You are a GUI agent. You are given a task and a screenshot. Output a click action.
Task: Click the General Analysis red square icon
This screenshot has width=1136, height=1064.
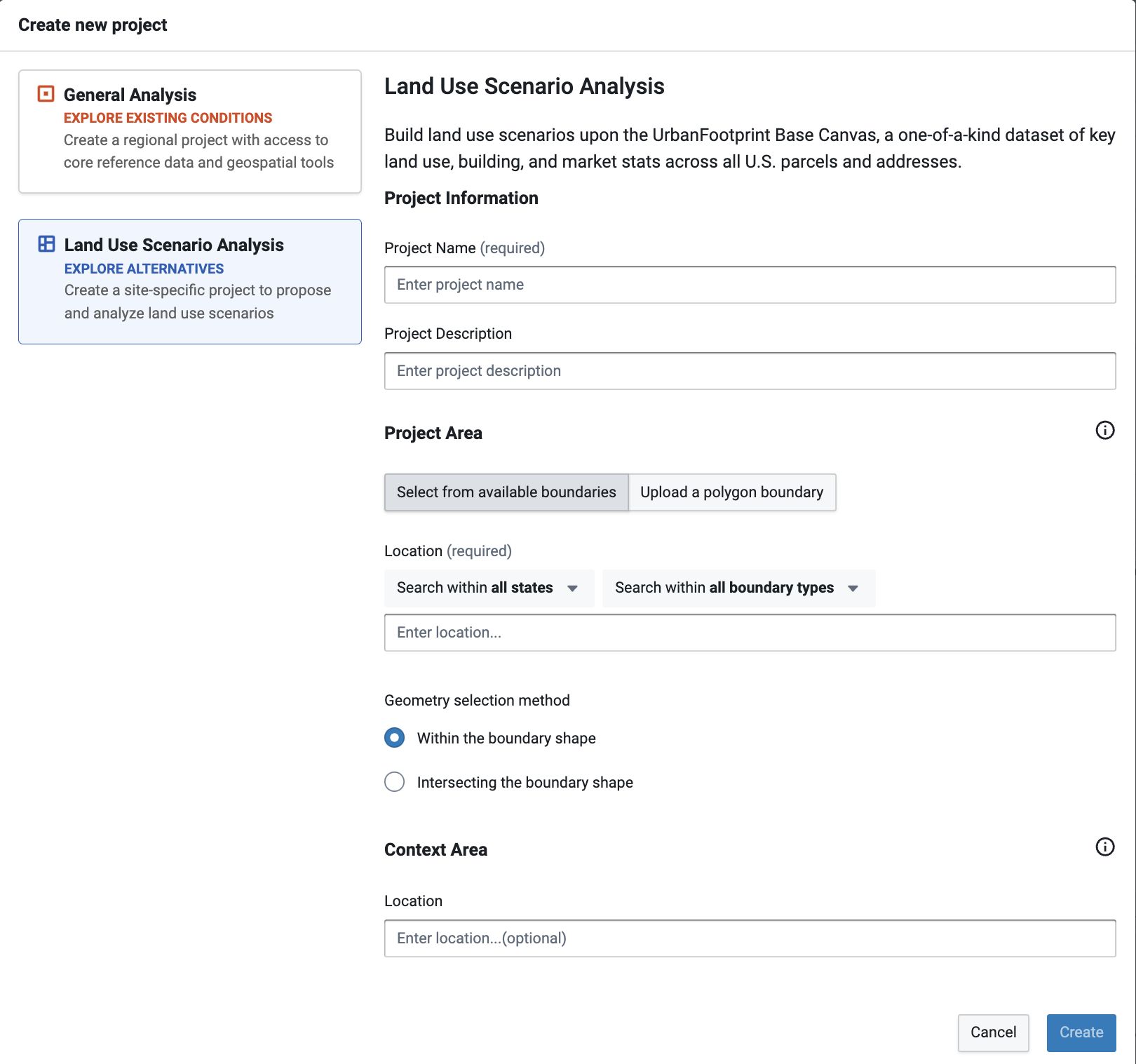[46, 94]
